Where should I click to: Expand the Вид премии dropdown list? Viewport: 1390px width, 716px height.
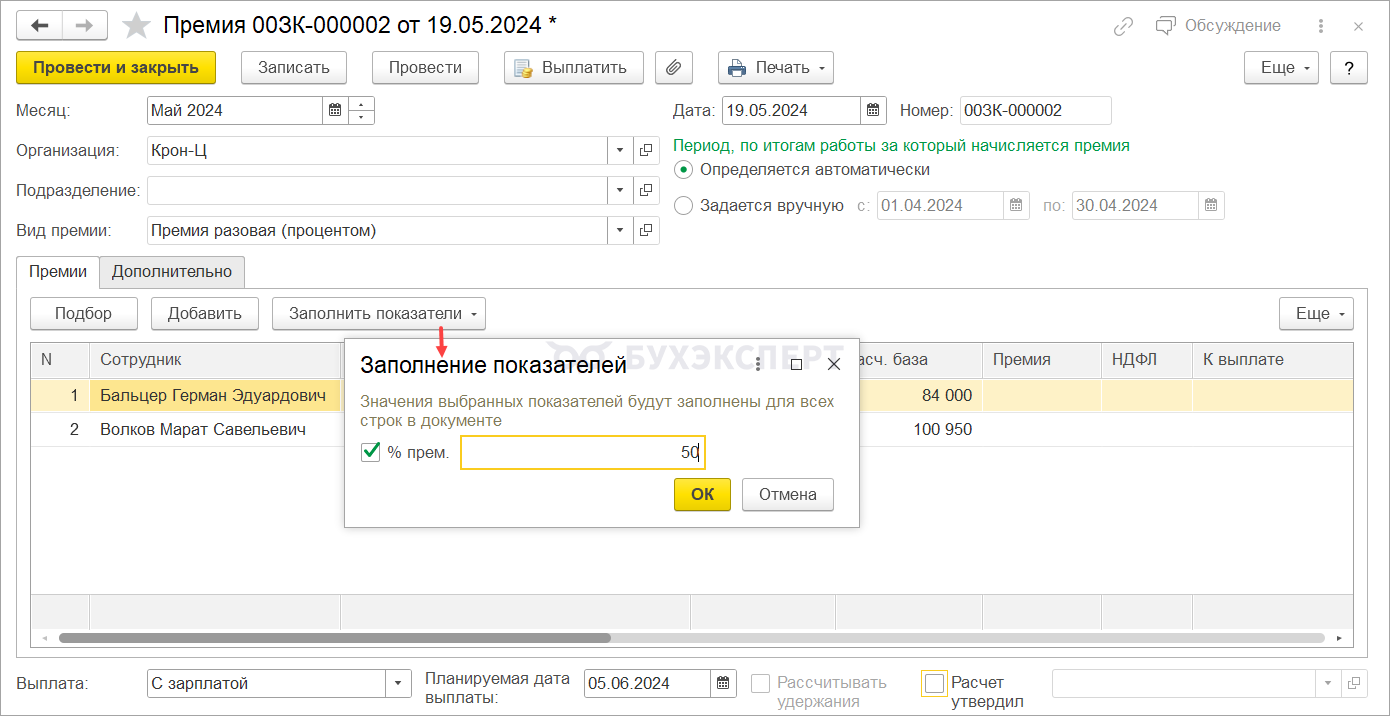click(620, 231)
